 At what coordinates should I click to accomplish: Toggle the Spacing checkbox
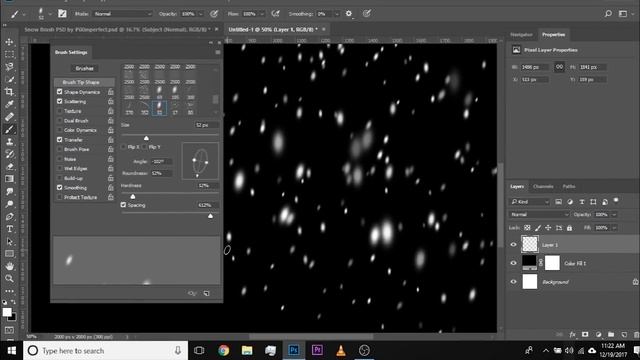point(123,205)
